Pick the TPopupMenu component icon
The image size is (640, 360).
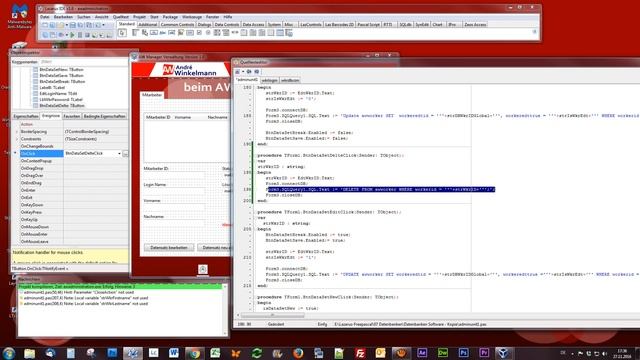pos(144,33)
